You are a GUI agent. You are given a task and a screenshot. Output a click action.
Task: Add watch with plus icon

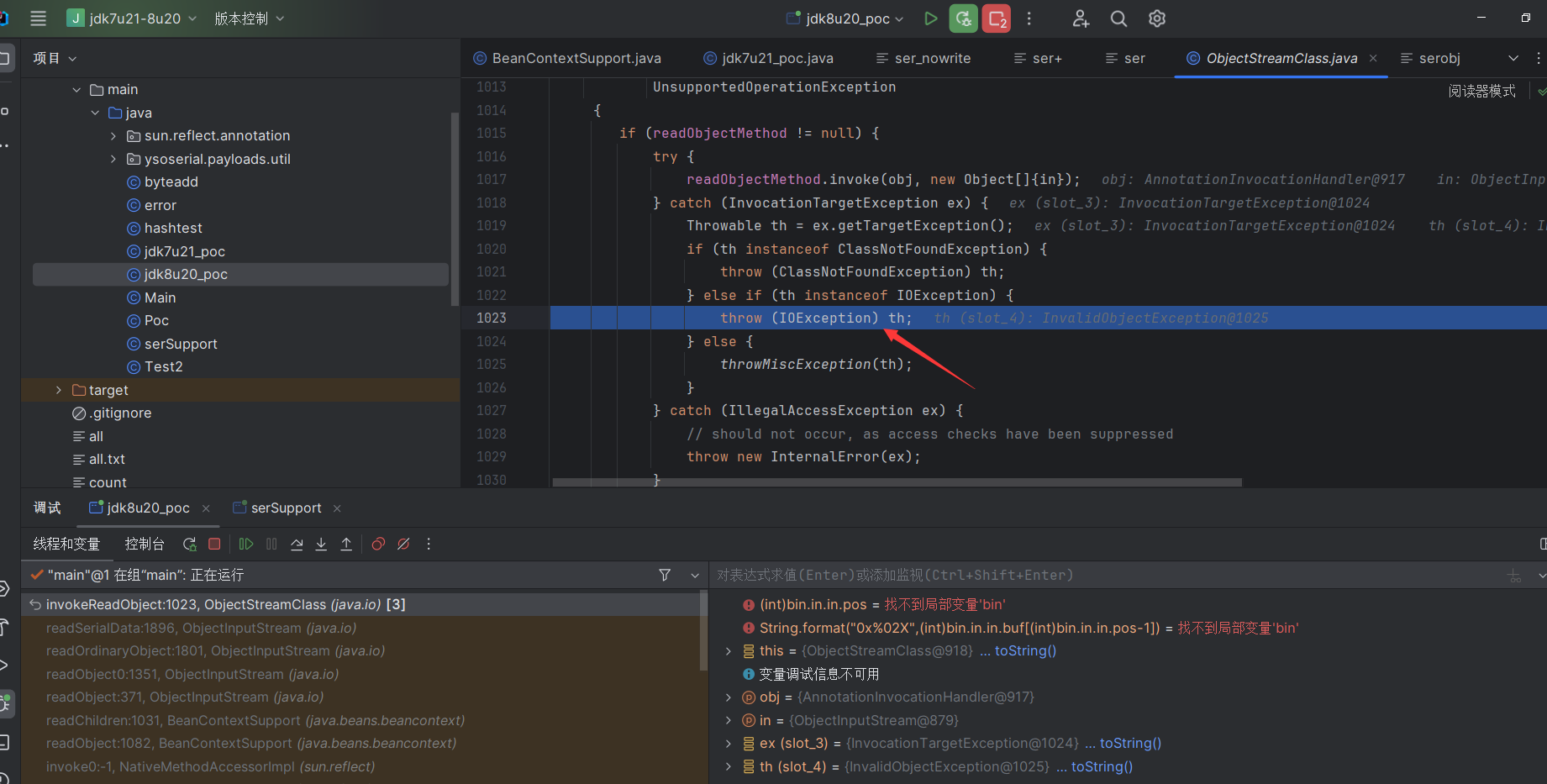[x=1514, y=576]
